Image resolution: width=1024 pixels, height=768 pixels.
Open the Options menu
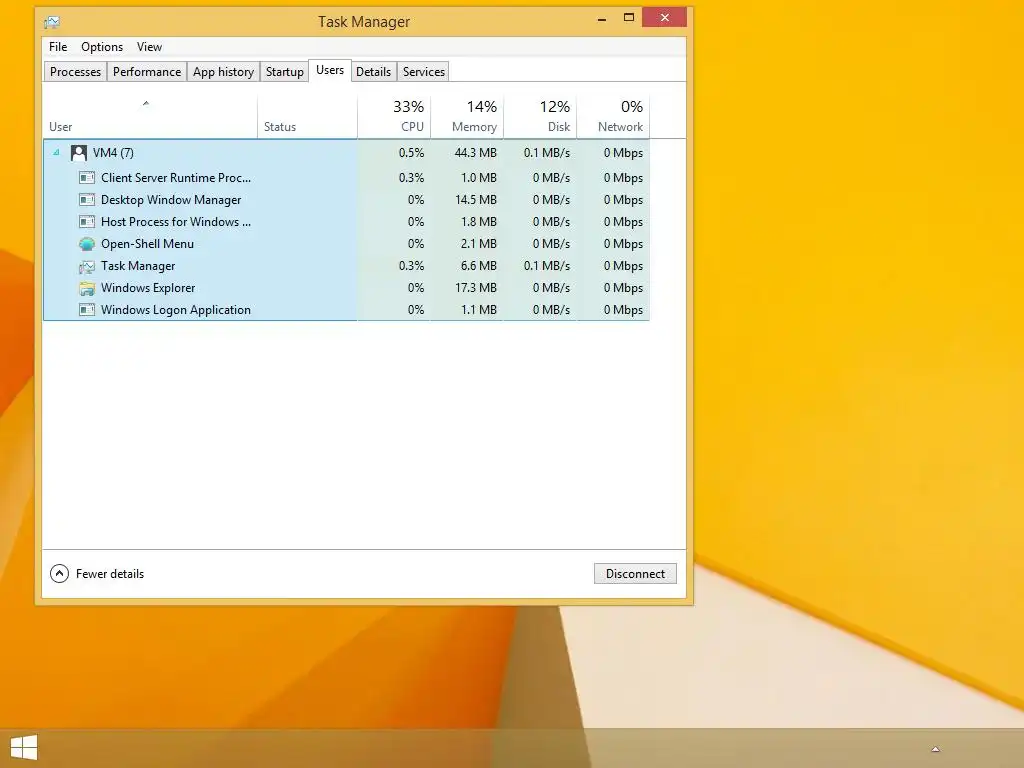[x=102, y=47]
